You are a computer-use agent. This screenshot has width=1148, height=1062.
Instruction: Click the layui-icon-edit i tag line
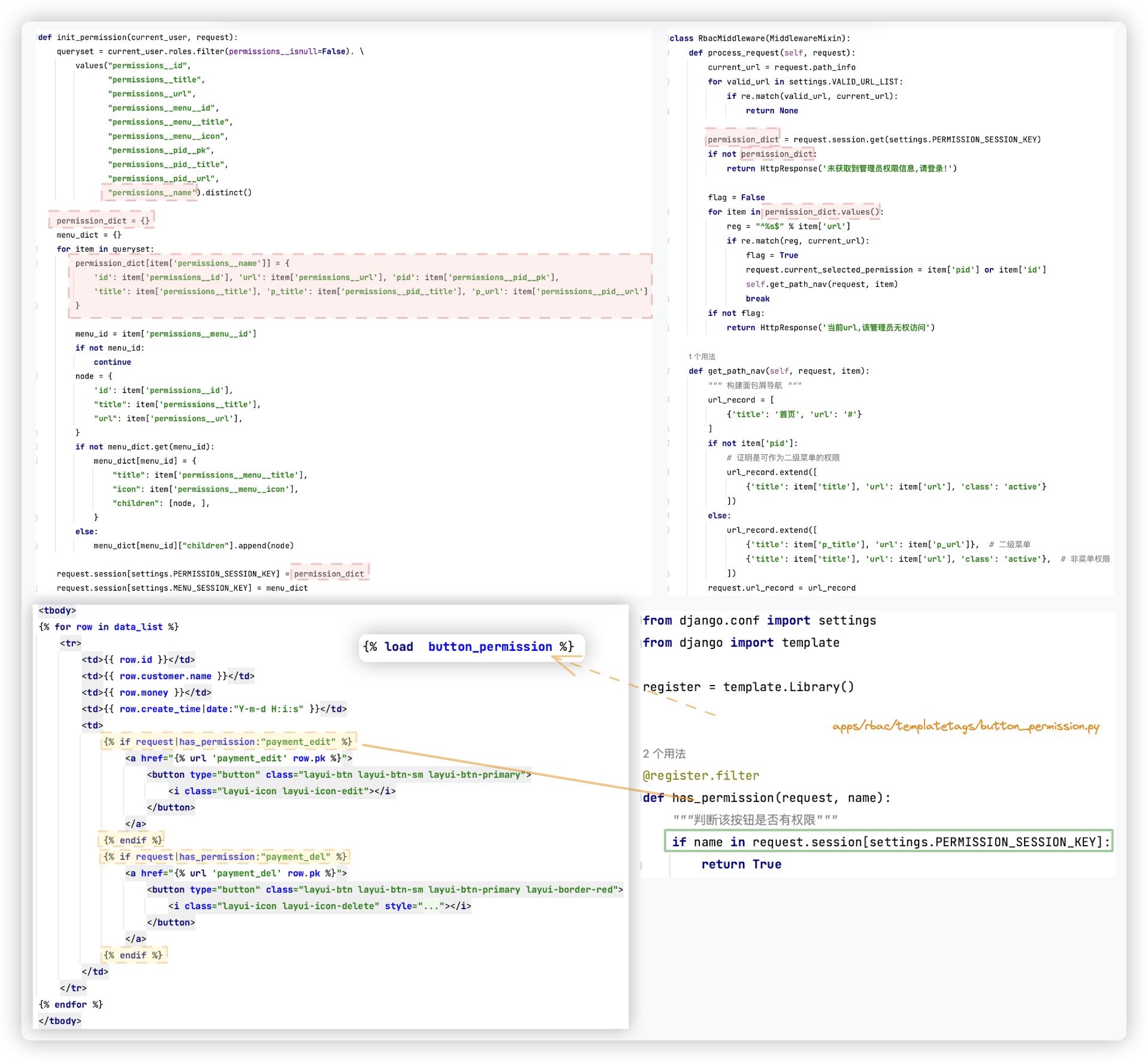point(282,791)
